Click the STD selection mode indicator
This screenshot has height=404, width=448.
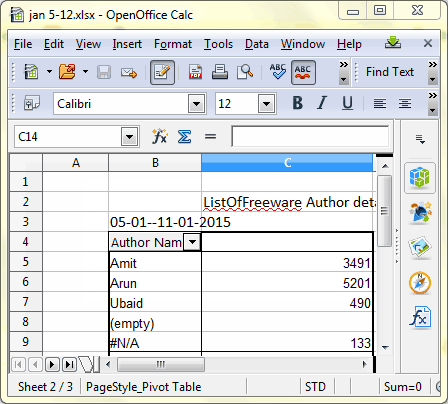315,387
